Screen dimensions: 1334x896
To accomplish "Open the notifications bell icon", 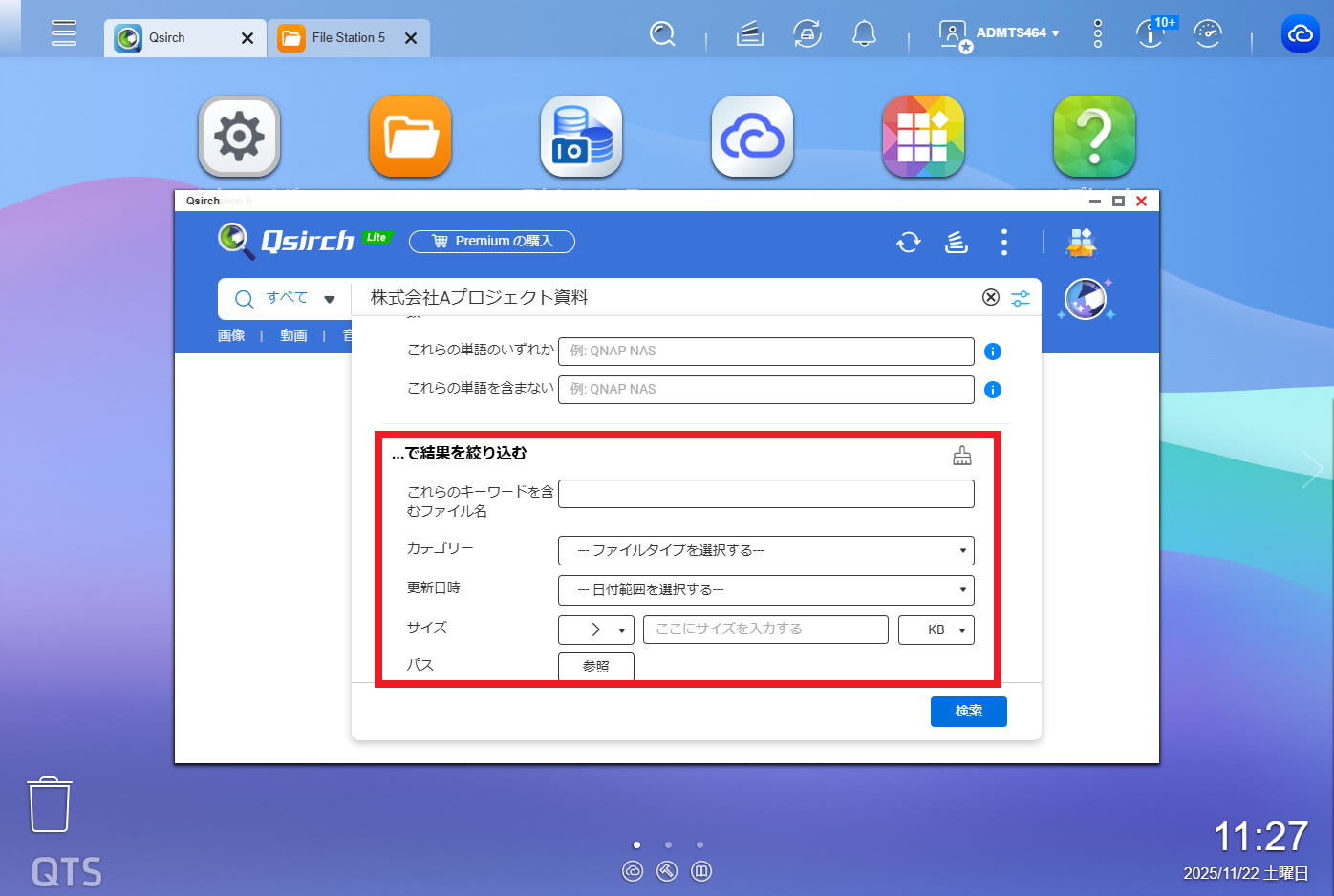I will click(x=864, y=35).
